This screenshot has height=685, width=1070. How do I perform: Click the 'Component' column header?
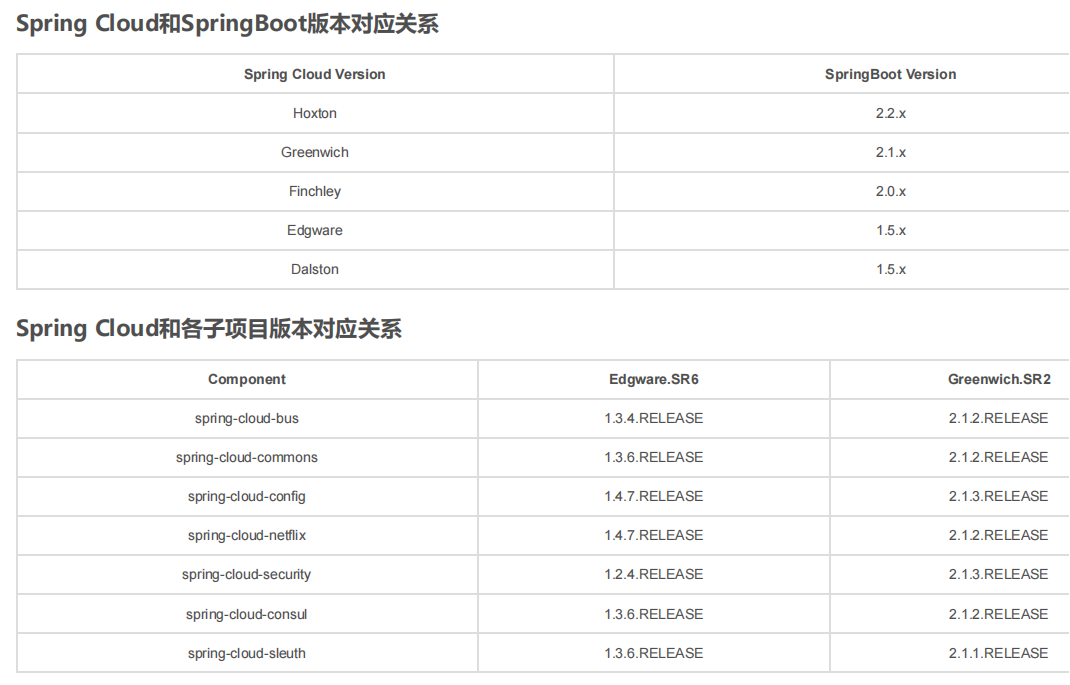coord(247,379)
